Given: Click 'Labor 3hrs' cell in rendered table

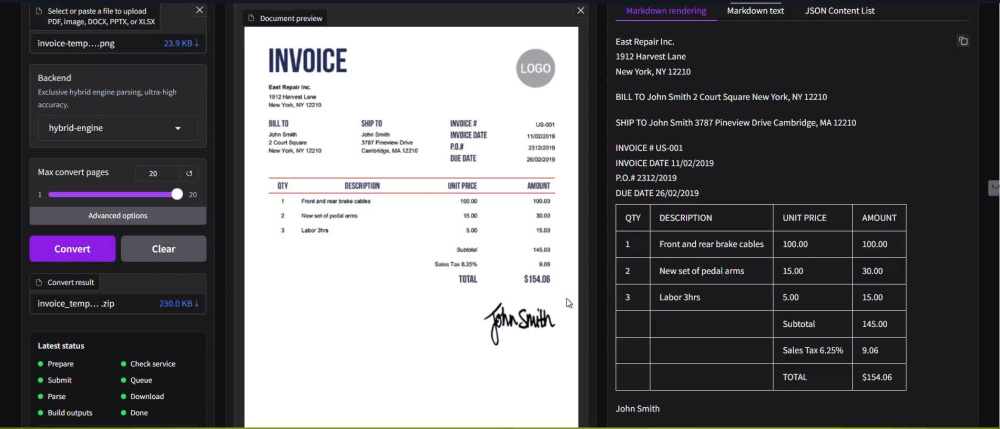Looking at the screenshot, I should tap(711, 298).
